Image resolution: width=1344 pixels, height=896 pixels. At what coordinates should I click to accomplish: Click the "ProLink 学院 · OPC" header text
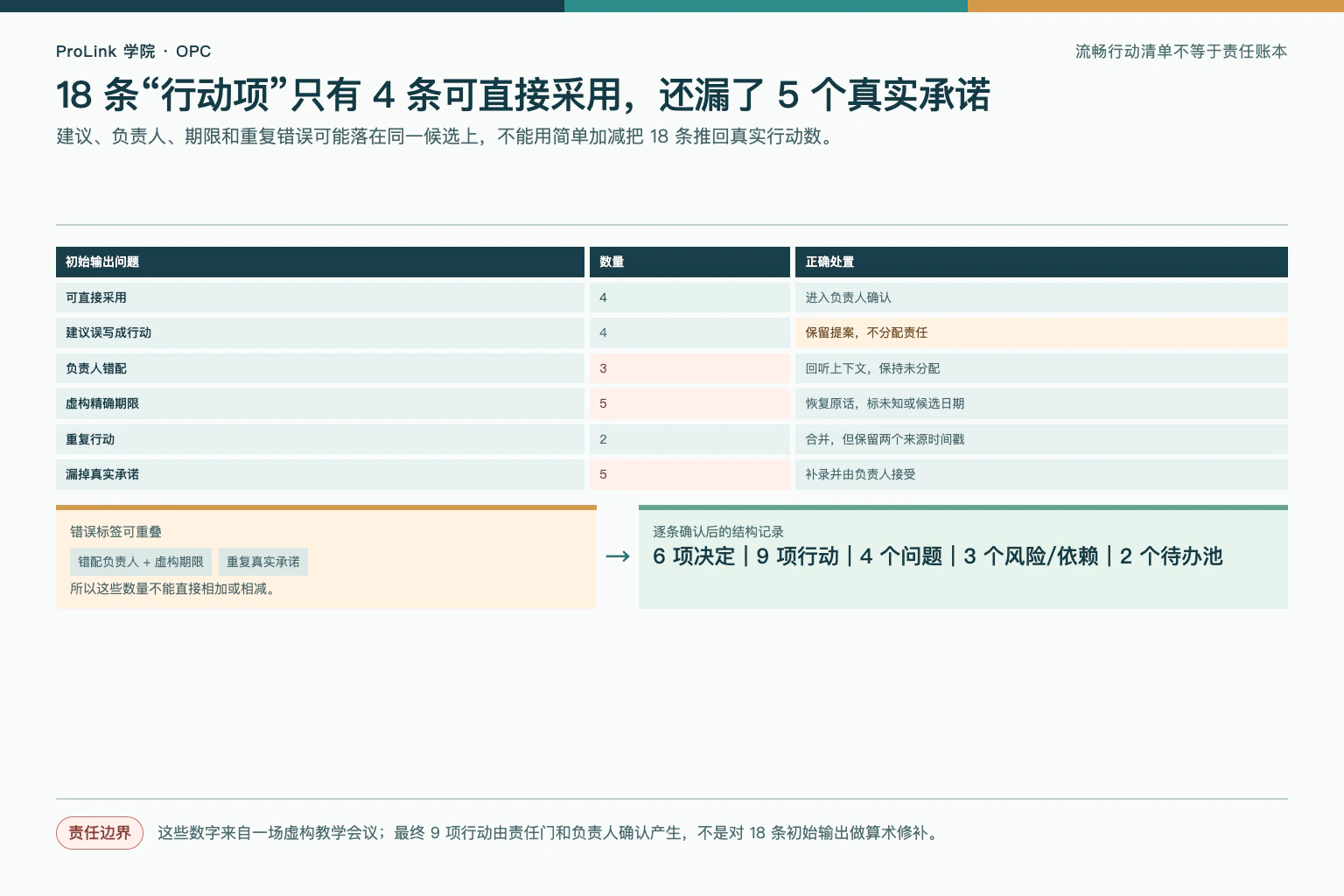tap(134, 52)
